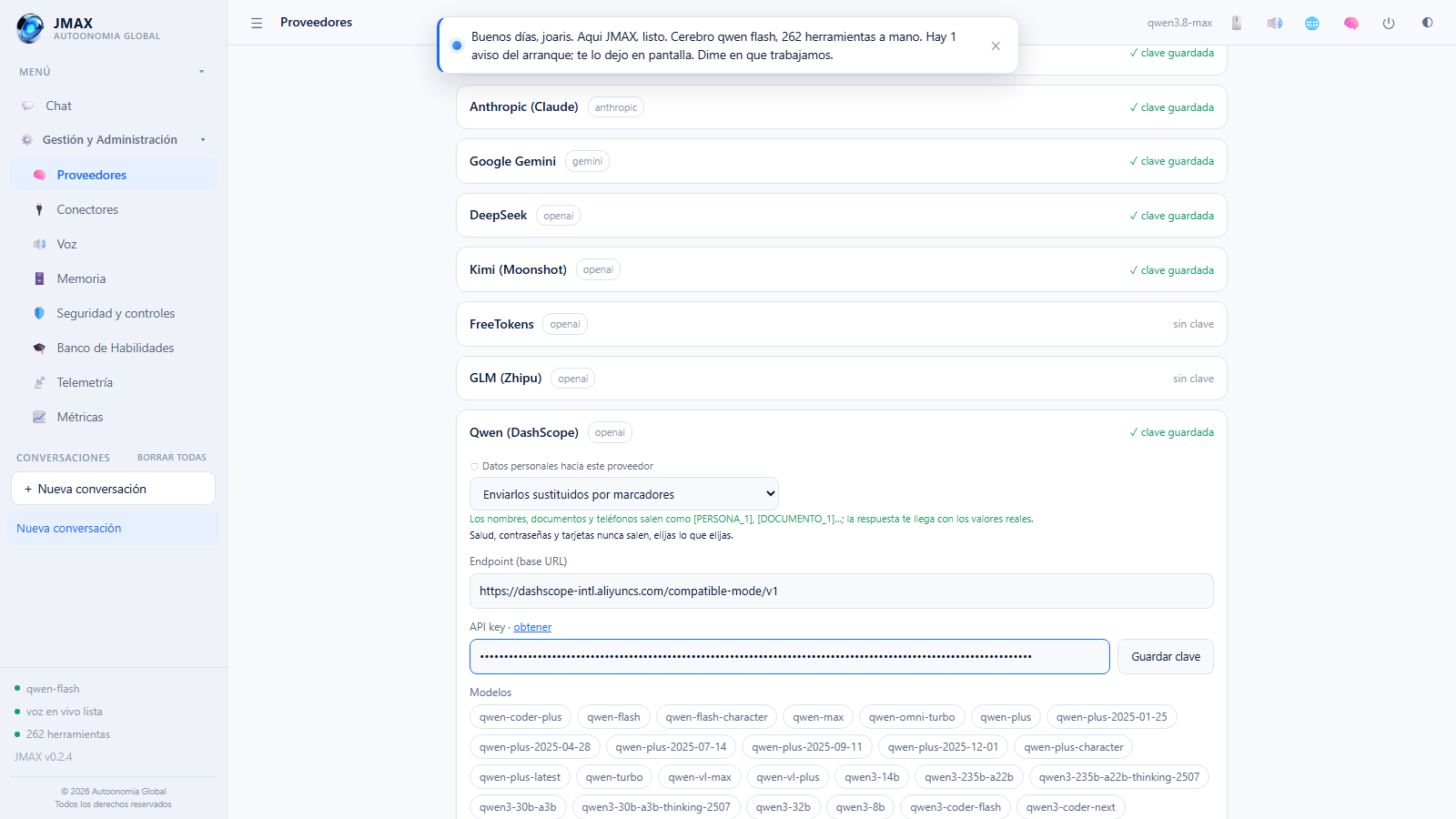Select the qwen-max model chip

pos(818,717)
